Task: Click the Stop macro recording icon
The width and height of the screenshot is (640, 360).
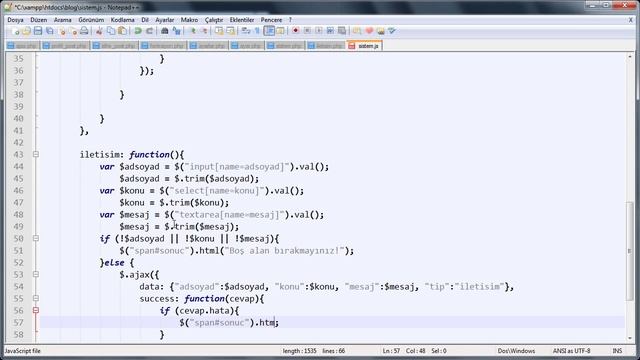Action: [307, 31]
